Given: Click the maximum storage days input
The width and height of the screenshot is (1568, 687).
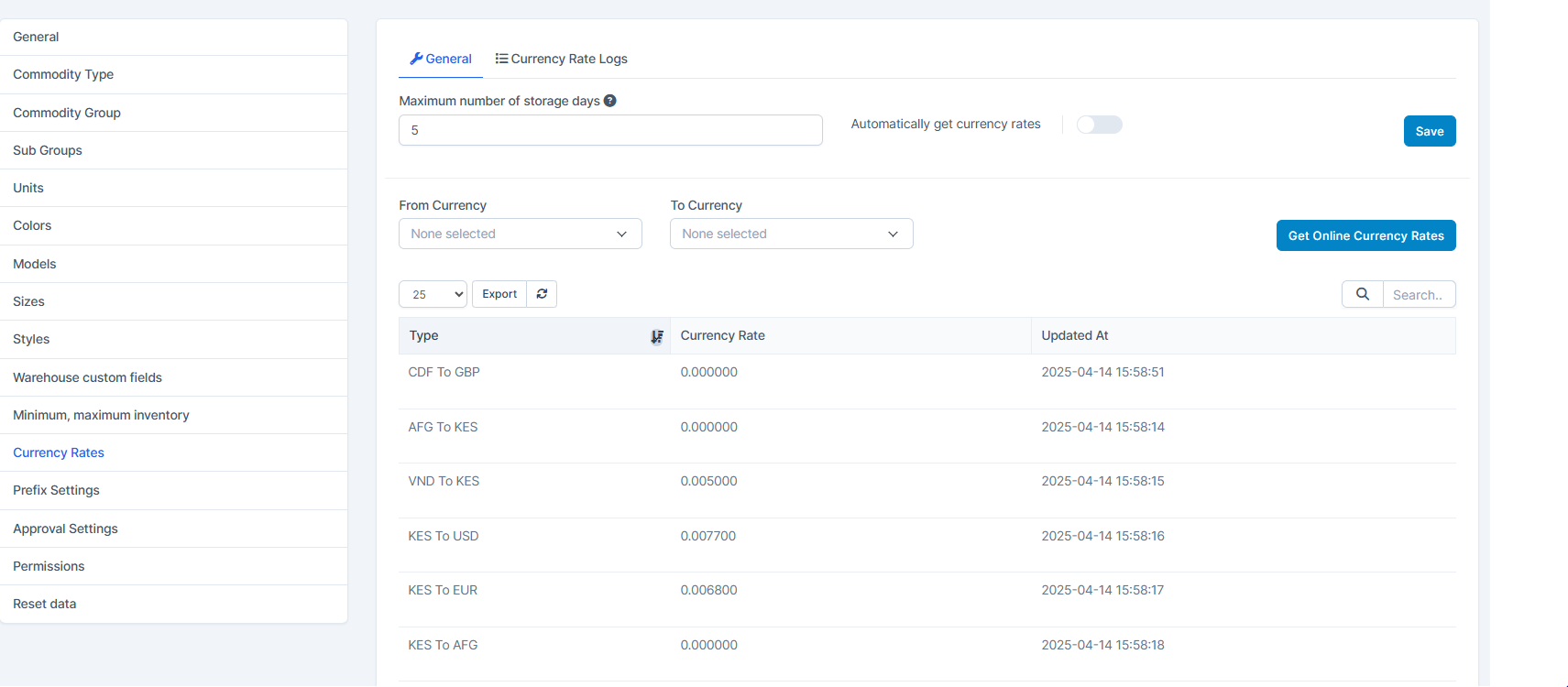Looking at the screenshot, I should (610, 130).
